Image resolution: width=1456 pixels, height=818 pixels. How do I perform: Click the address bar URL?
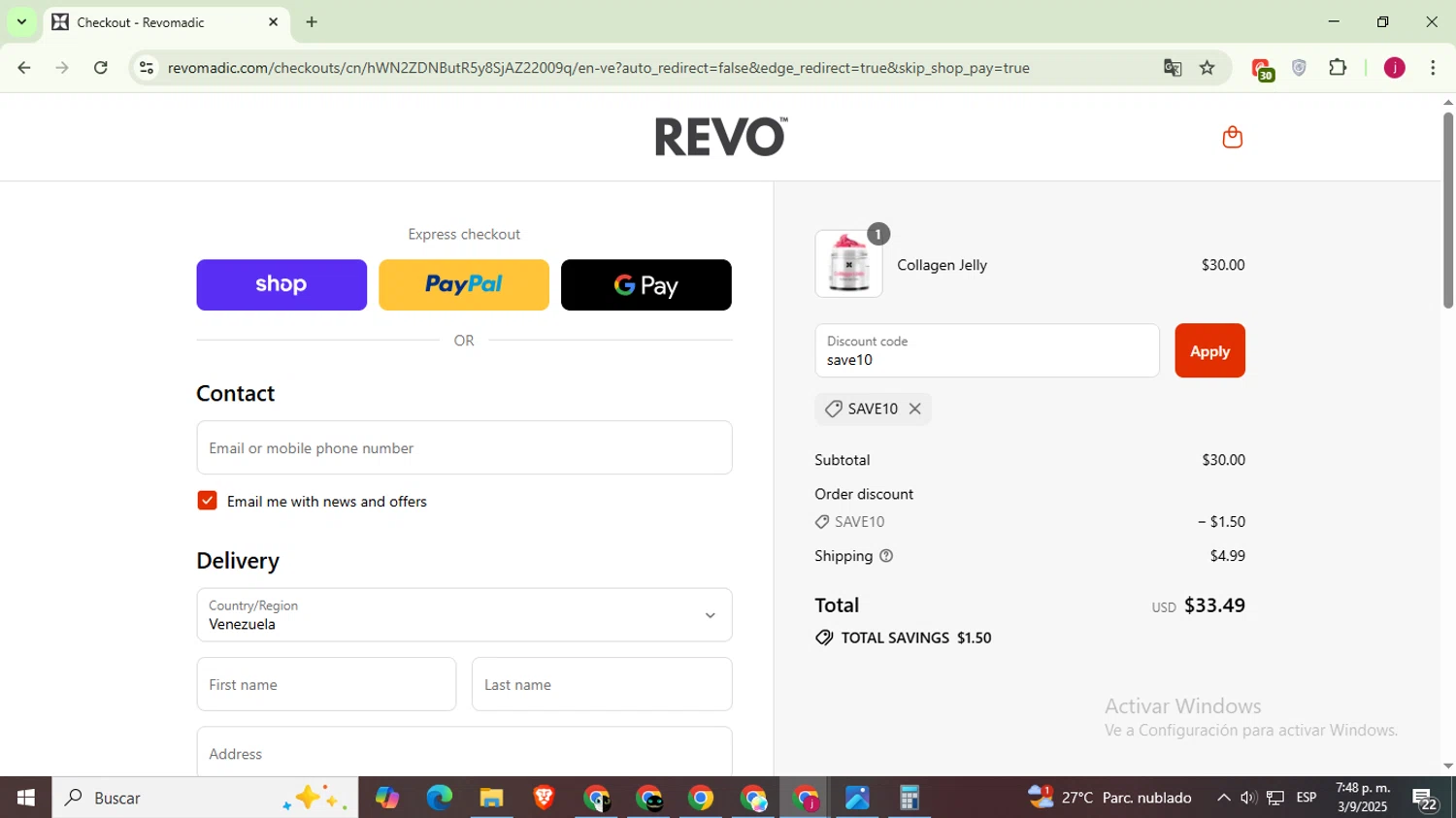click(598, 68)
